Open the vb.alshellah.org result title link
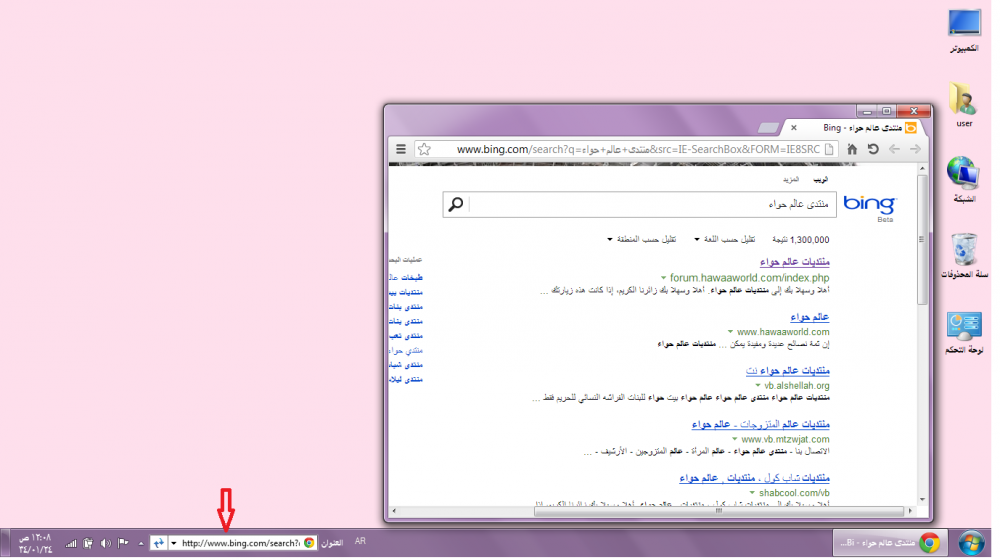Image resolution: width=1000 pixels, height=560 pixels. click(788, 370)
